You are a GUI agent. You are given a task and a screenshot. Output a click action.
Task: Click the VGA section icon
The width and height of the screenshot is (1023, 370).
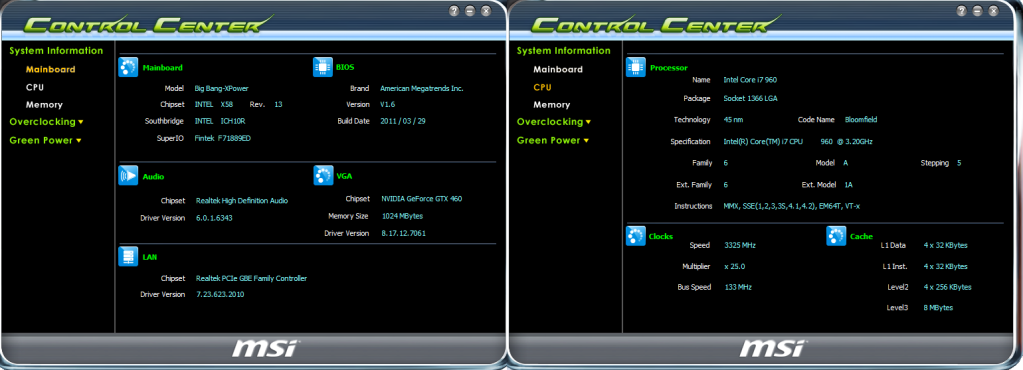click(x=324, y=176)
